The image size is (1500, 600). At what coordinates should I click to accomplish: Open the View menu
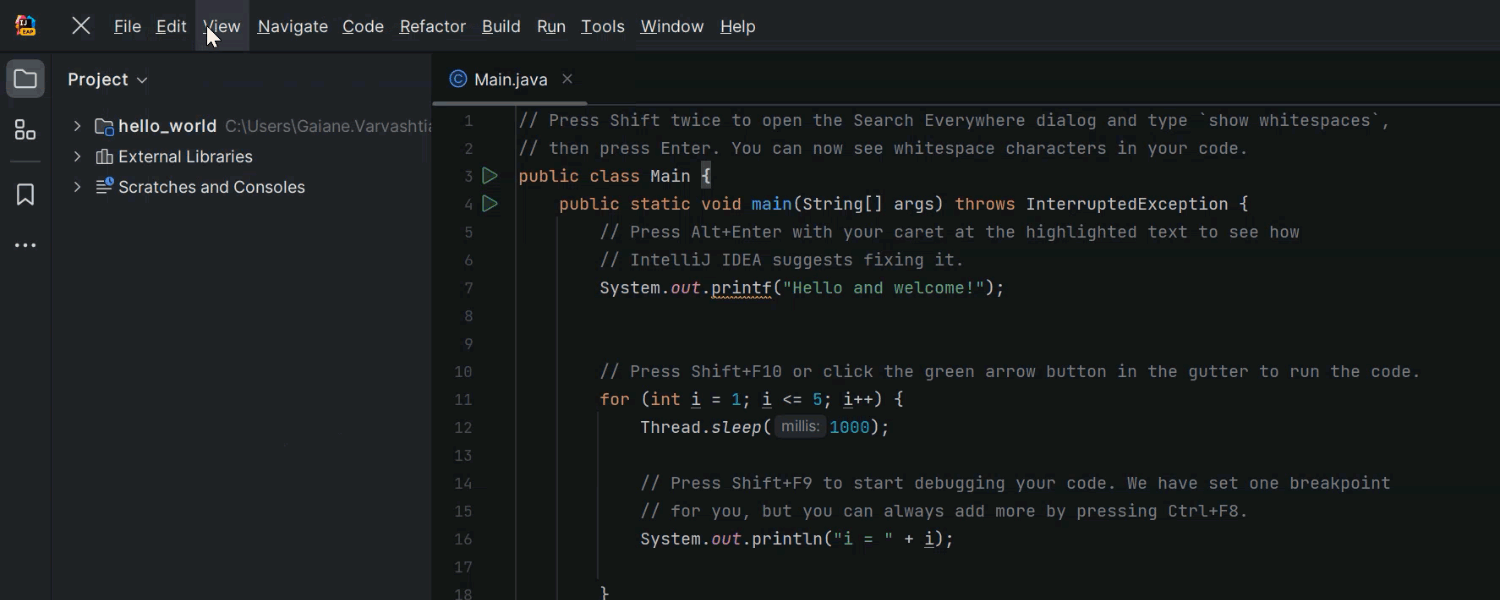click(220, 26)
